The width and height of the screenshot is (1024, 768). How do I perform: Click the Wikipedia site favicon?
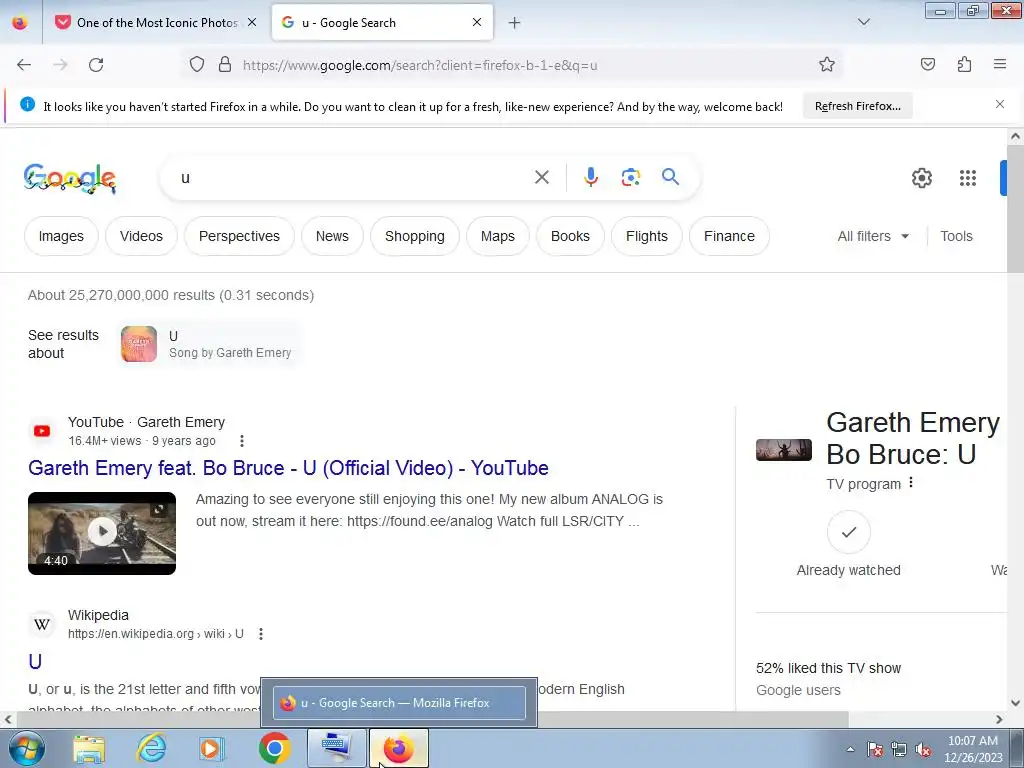42,624
